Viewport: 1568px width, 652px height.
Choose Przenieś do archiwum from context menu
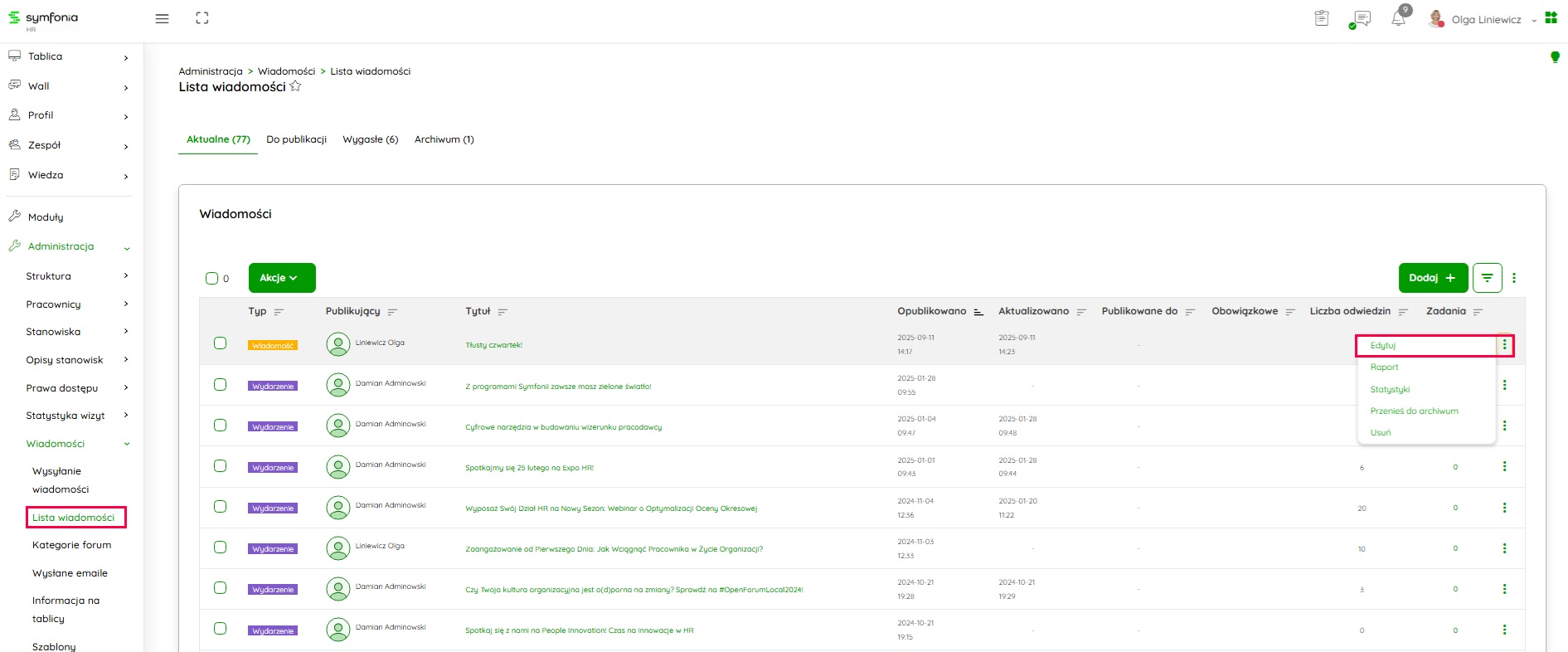point(1414,411)
